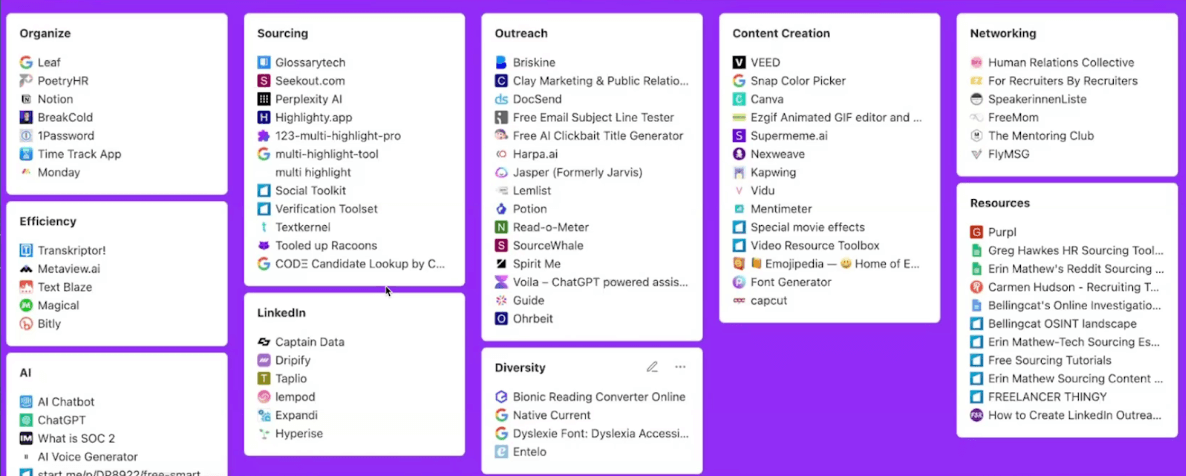Click the Notion bookmark icon
This screenshot has height=476, width=1186.
coord(26,99)
